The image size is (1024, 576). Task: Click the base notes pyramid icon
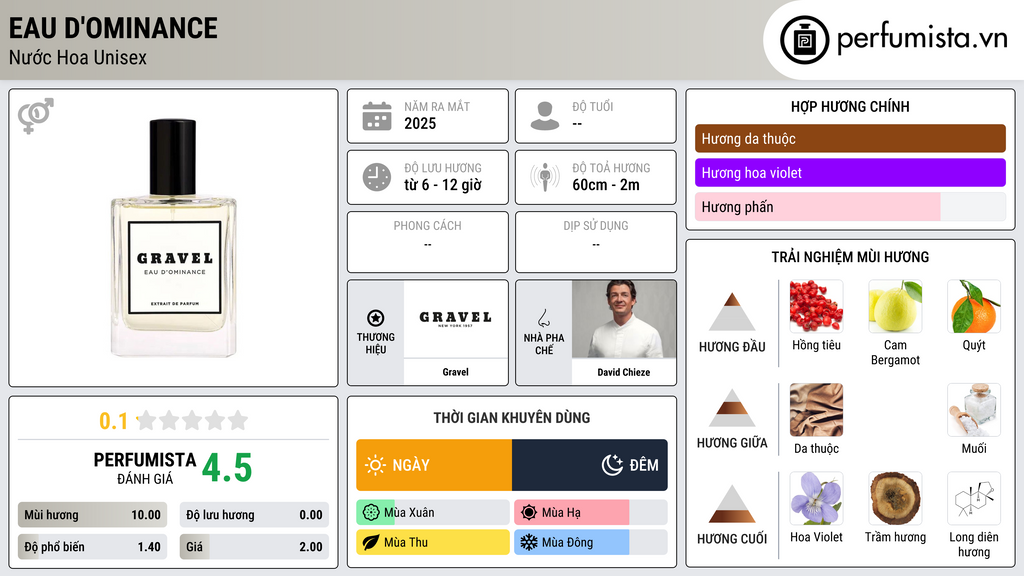pos(732,504)
